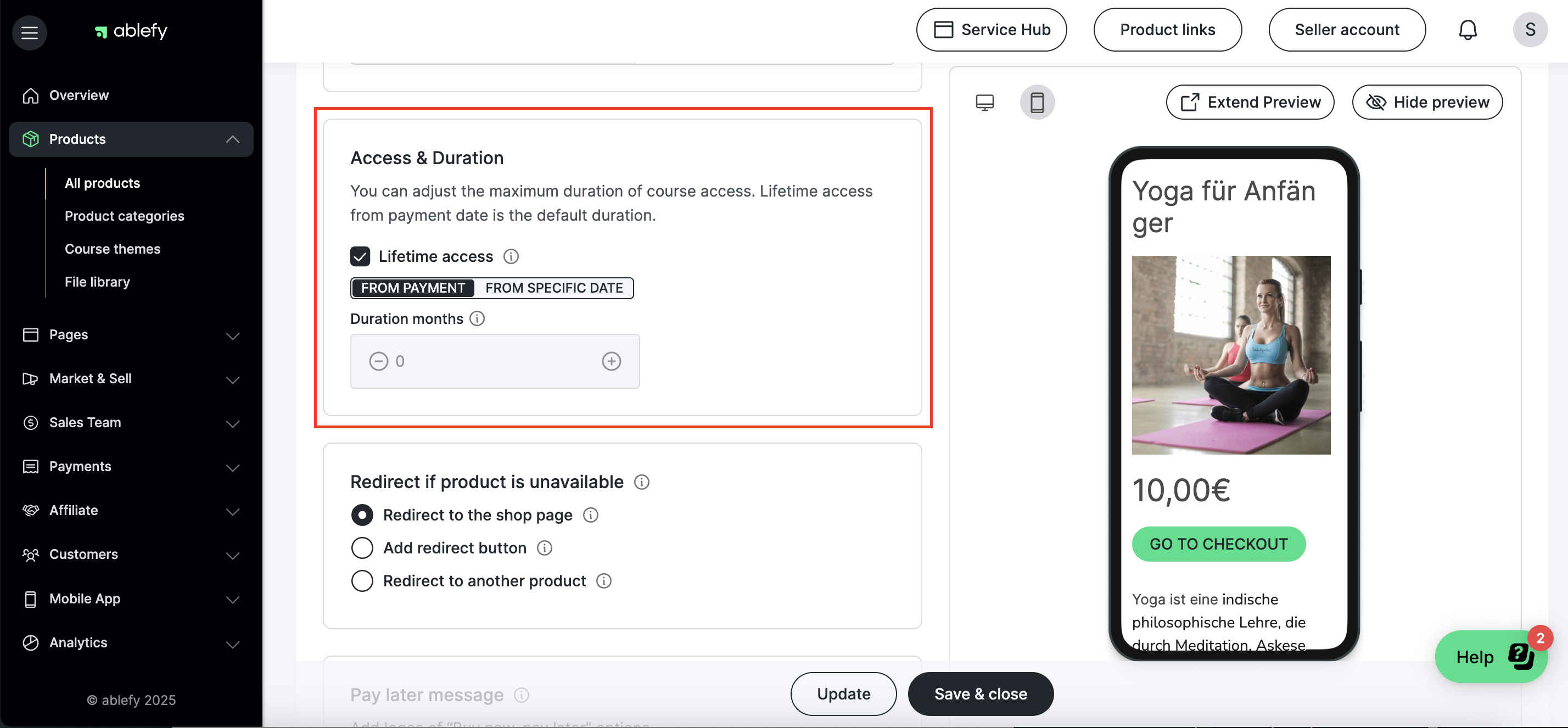The width and height of the screenshot is (1568, 728).
Task: Click the ablefy logo
Action: click(x=131, y=30)
